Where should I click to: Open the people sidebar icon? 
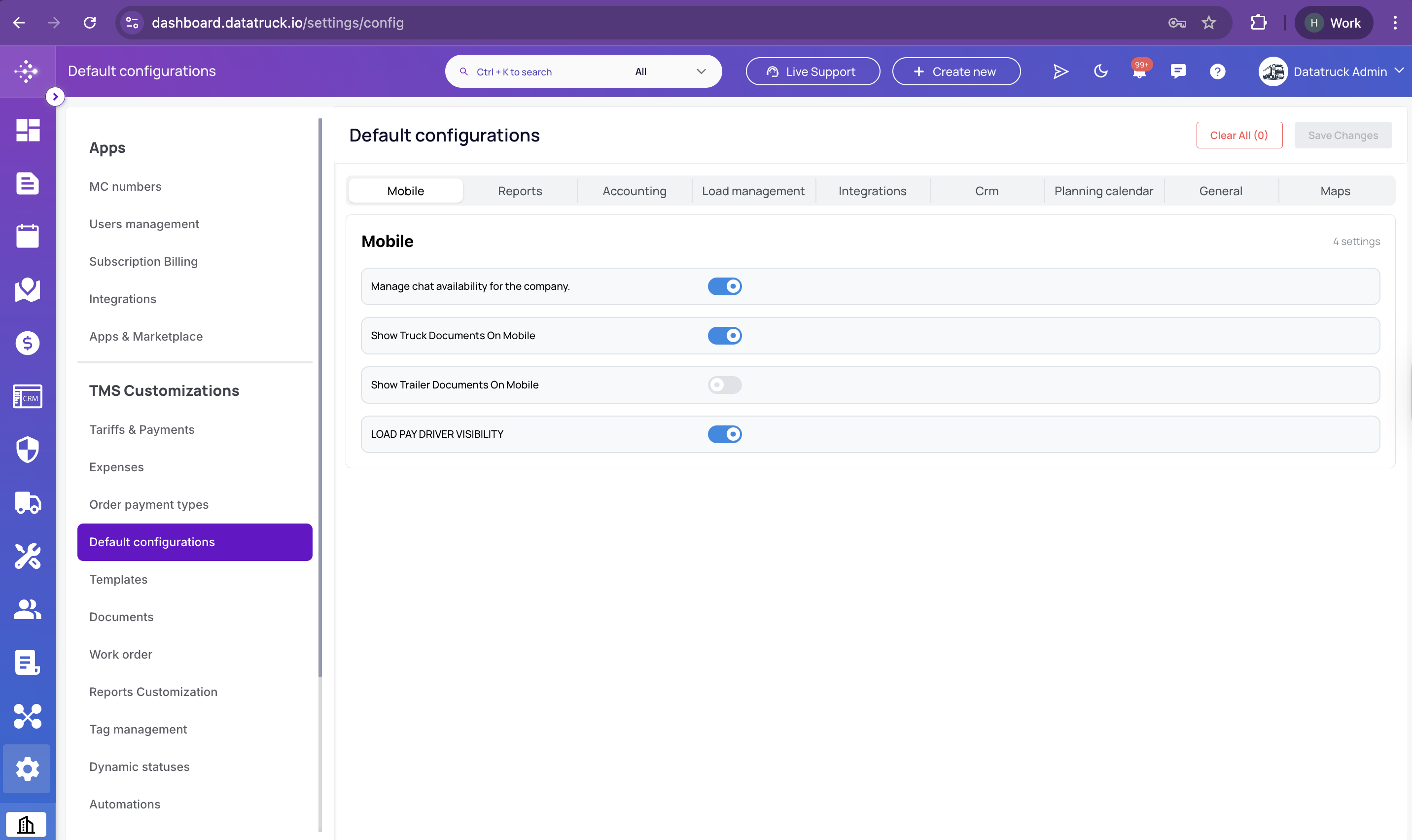click(28, 609)
